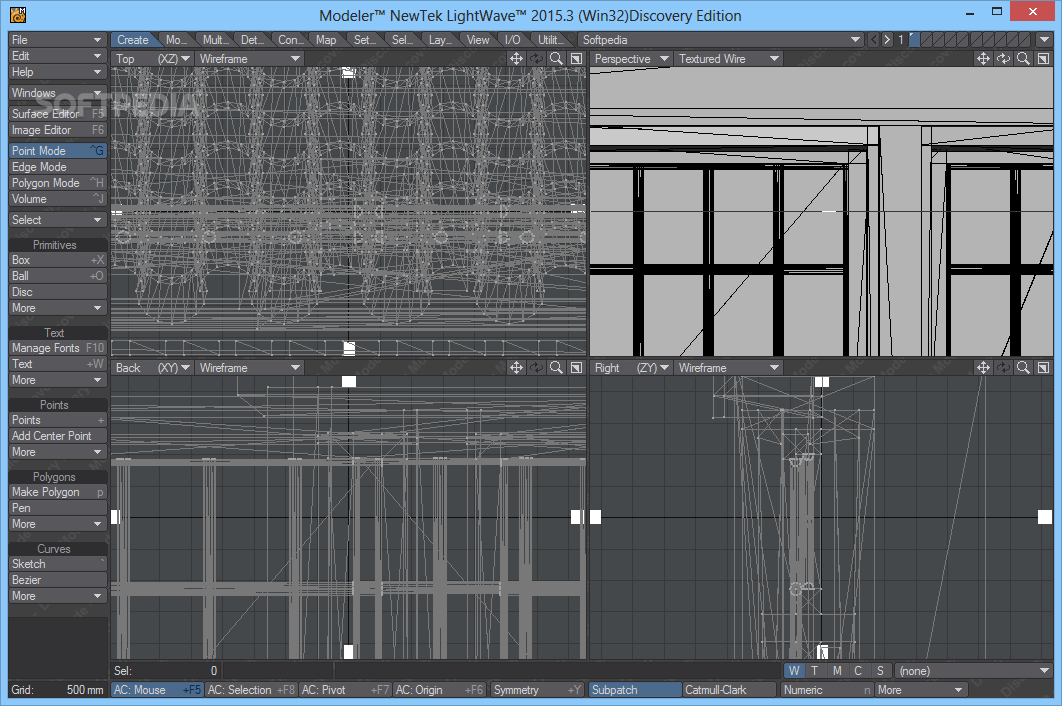This screenshot has width=1062, height=706.
Task: Rotate the Perspective viewport
Action: pyautogui.click(x=1004, y=59)
